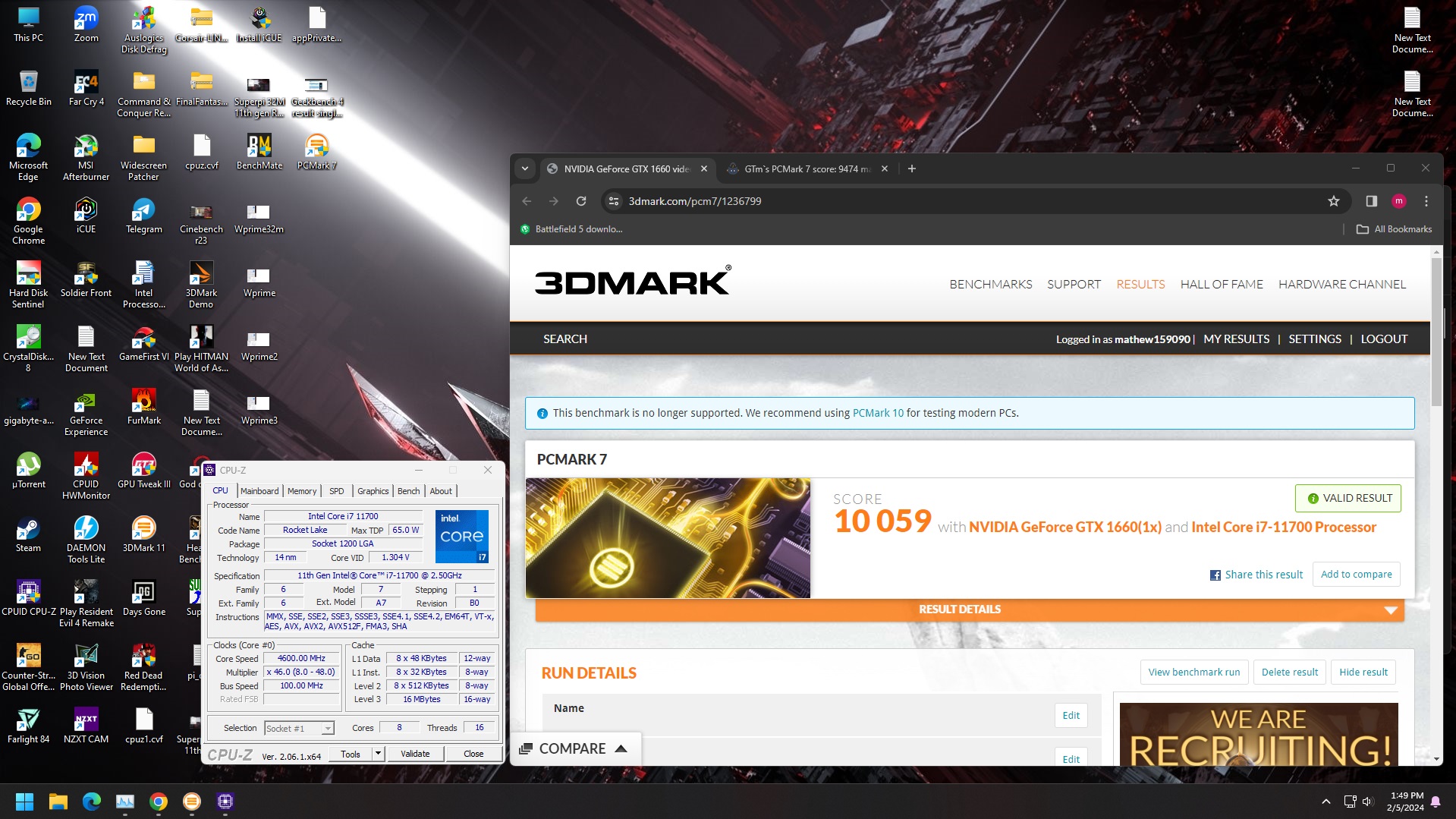The image size is (1456, 819).
Task: Open the iCUE desktop shortcut
Action: pos(86,216)
